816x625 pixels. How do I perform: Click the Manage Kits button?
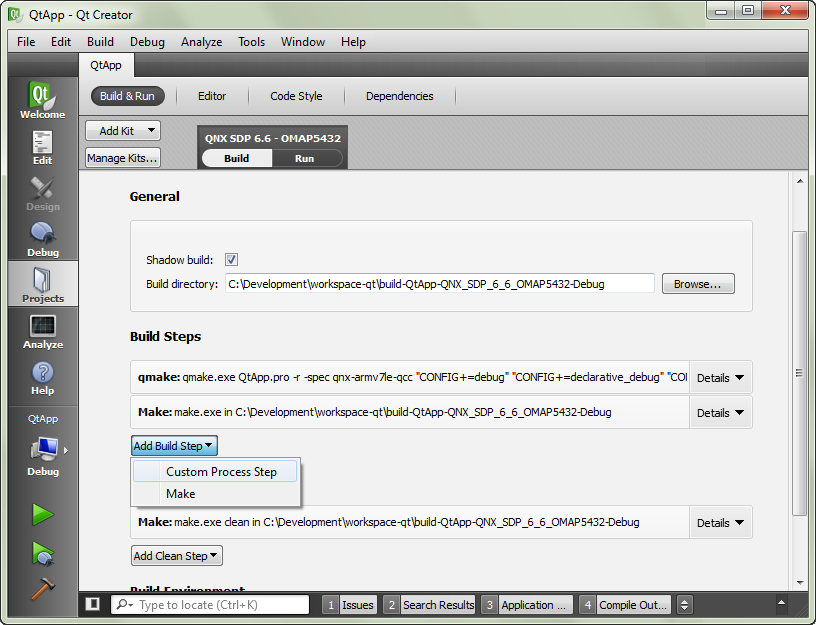122,158
